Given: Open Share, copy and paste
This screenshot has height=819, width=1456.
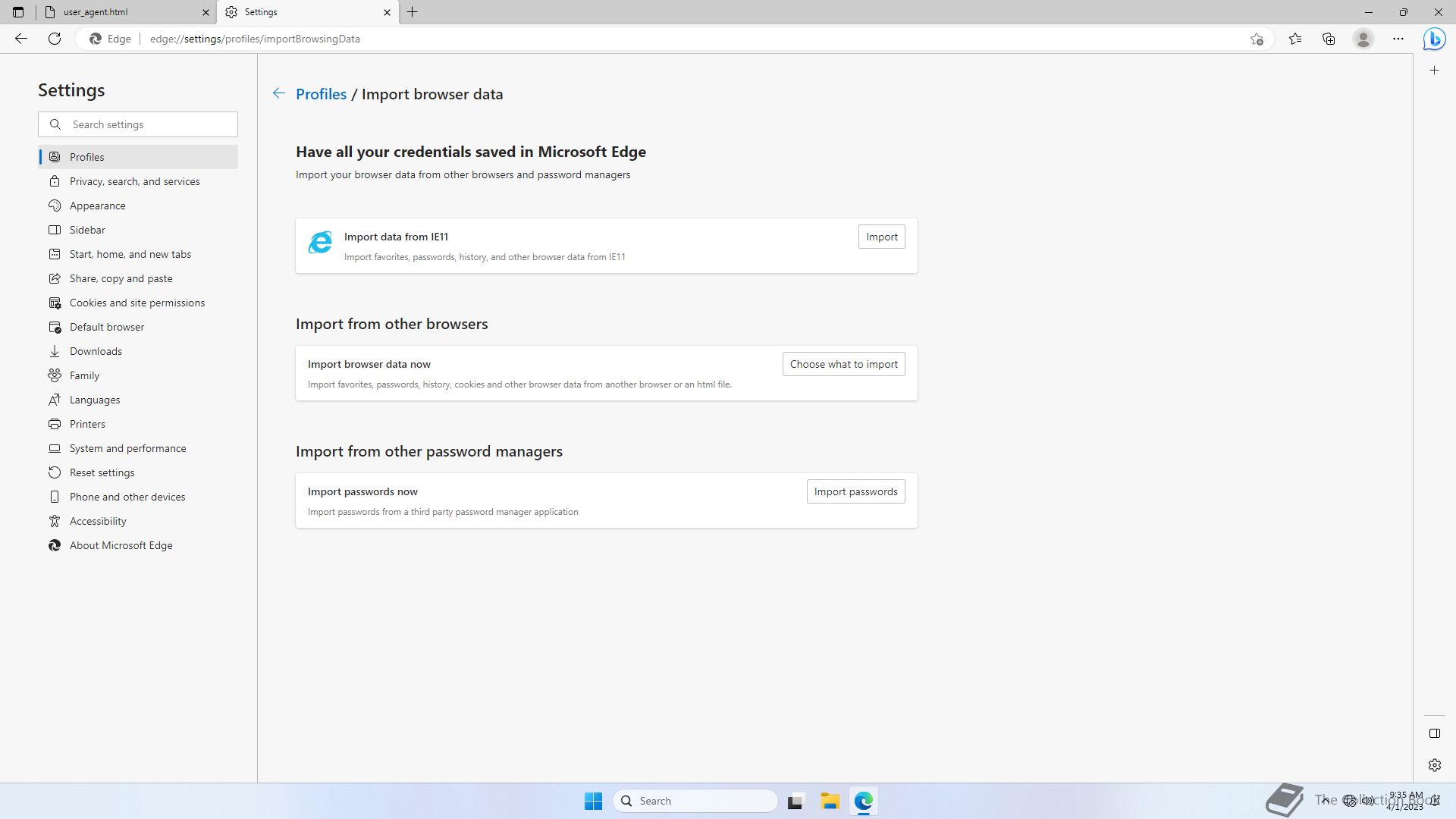Looking at the screenshot, I should pyautogui.click(x=138, y=278).
